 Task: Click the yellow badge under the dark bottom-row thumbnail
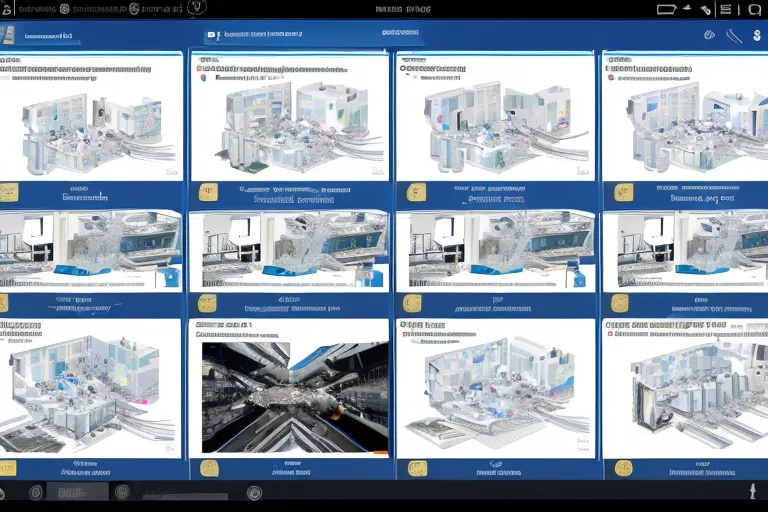pos(209,468)
